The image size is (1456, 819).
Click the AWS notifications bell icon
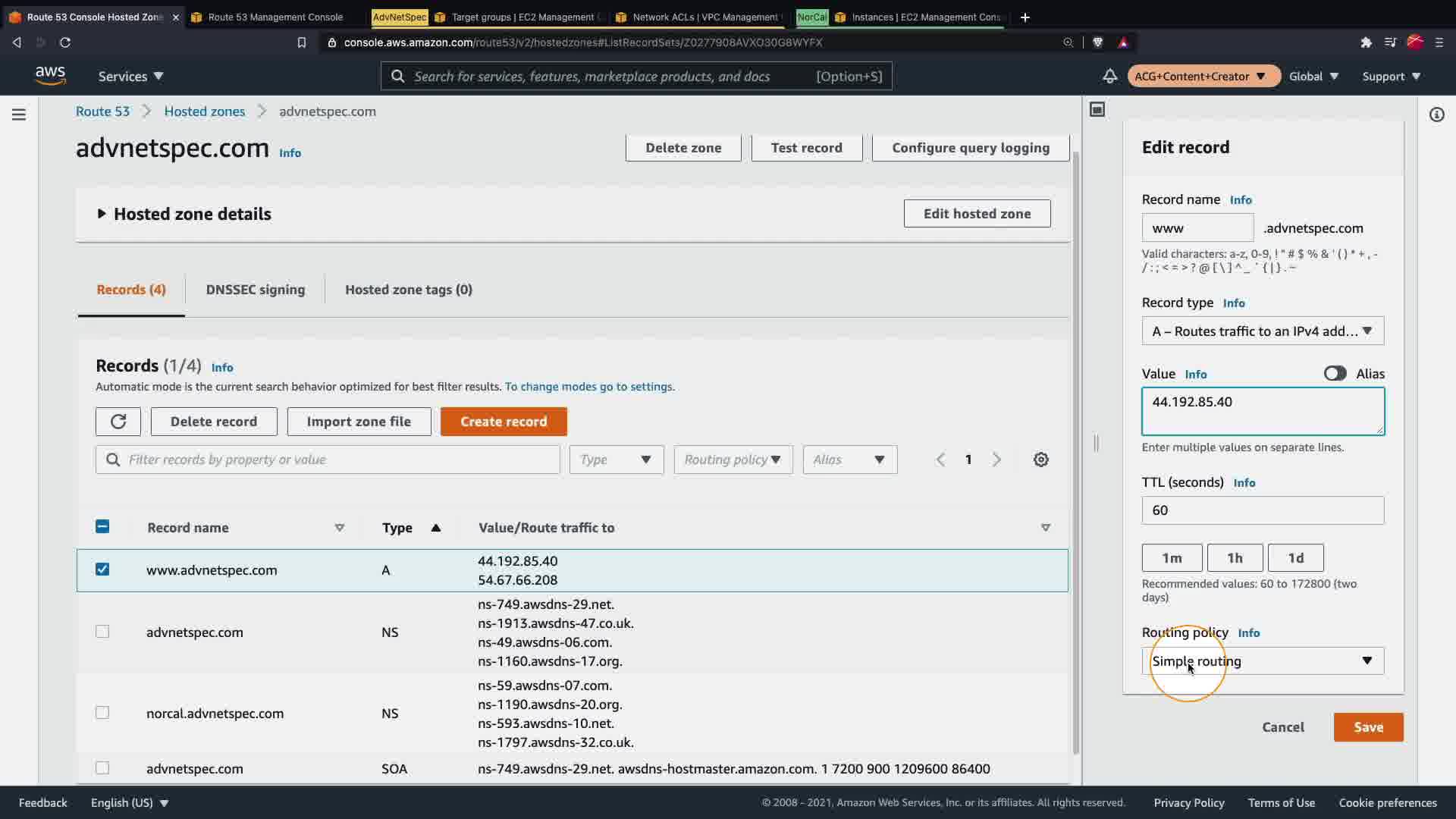tap(1109, 76)
